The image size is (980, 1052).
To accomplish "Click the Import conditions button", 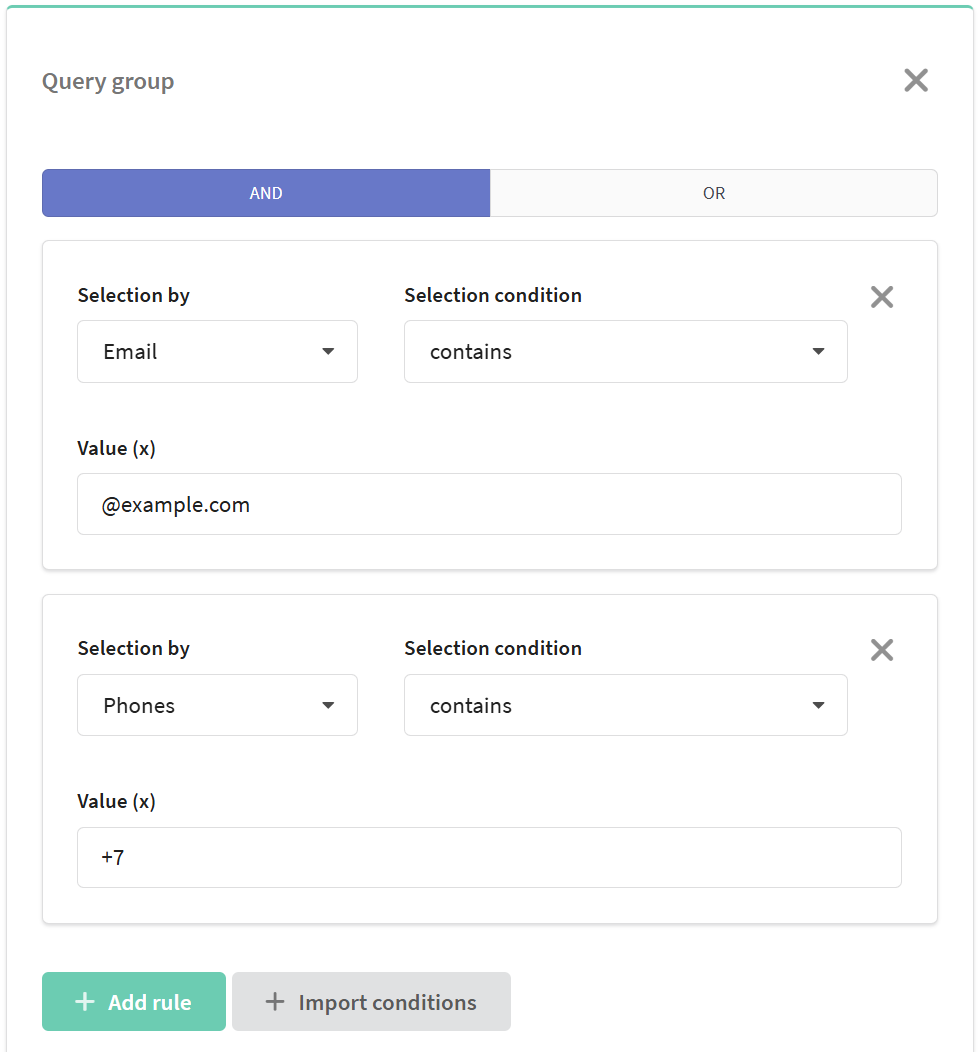I will (372, 1002).
